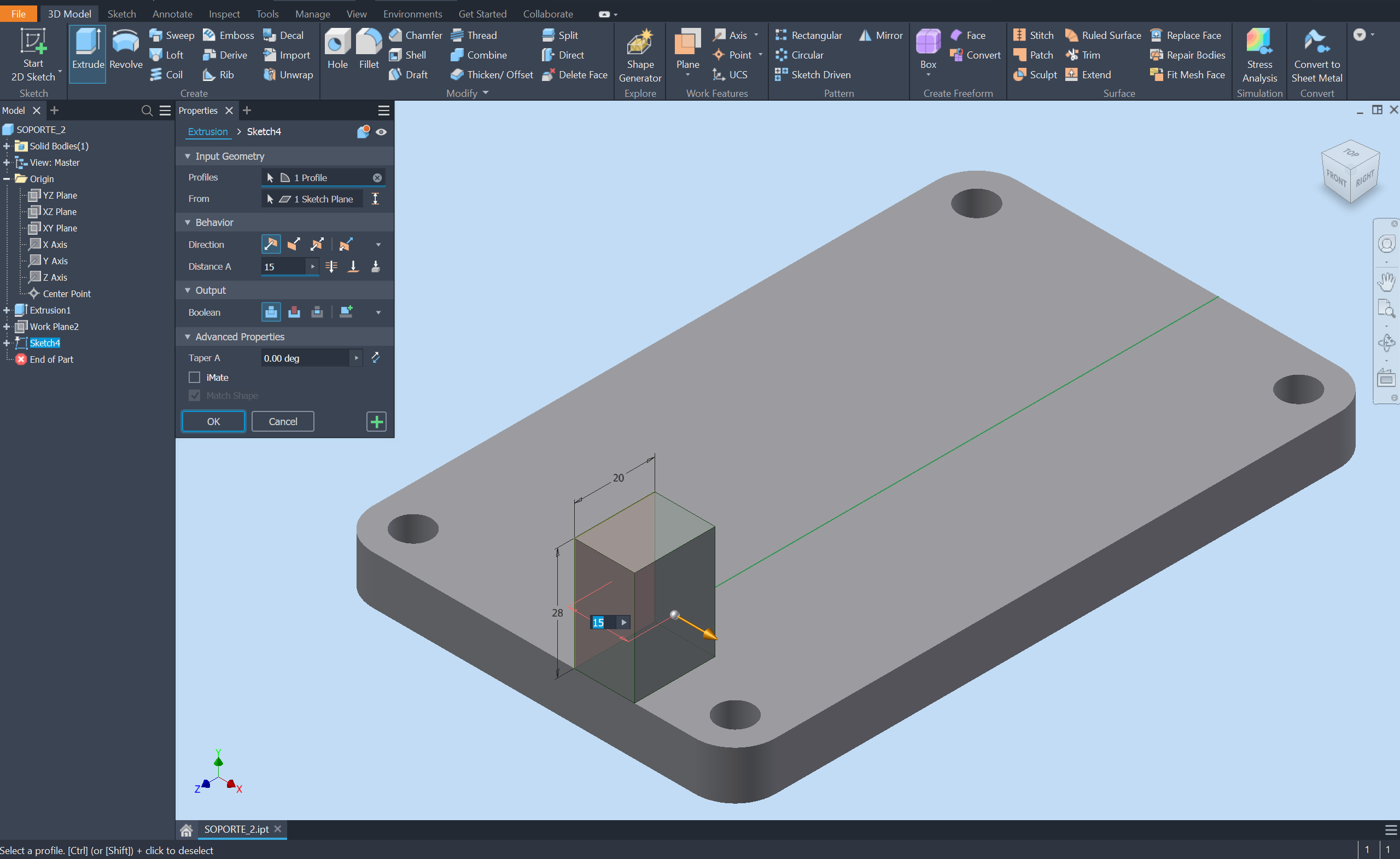Select the Stitch surface tool

pyautogui.click(x=1033, y=34)
